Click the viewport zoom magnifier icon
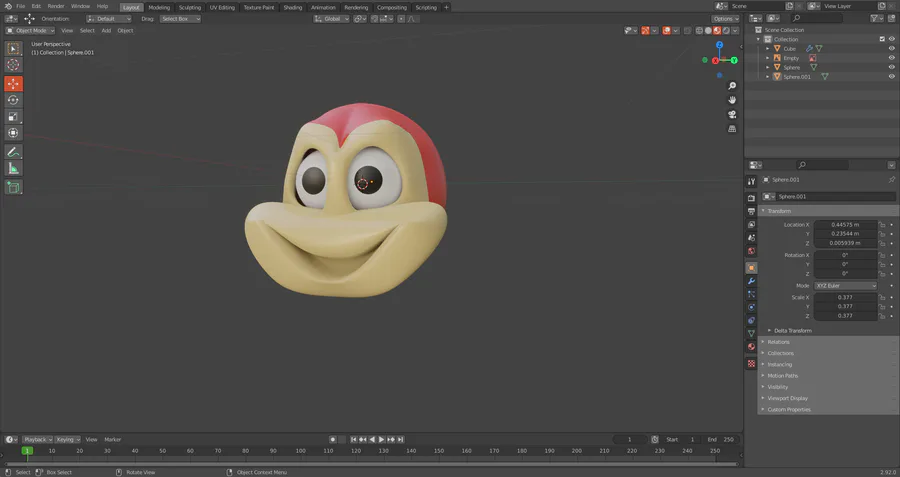This screenshot has width=900, height=477. pos(732,86)
